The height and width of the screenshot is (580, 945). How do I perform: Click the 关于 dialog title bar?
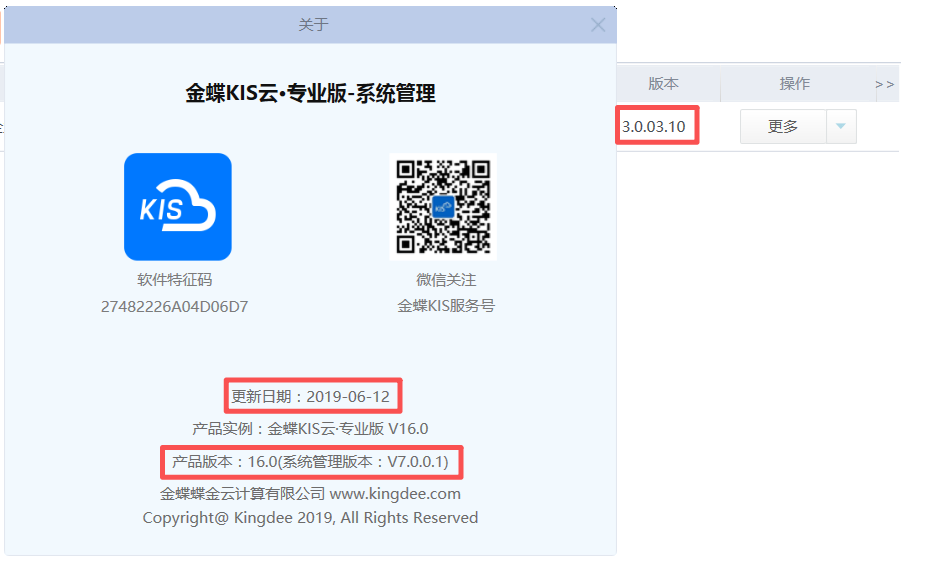[313, 25]
